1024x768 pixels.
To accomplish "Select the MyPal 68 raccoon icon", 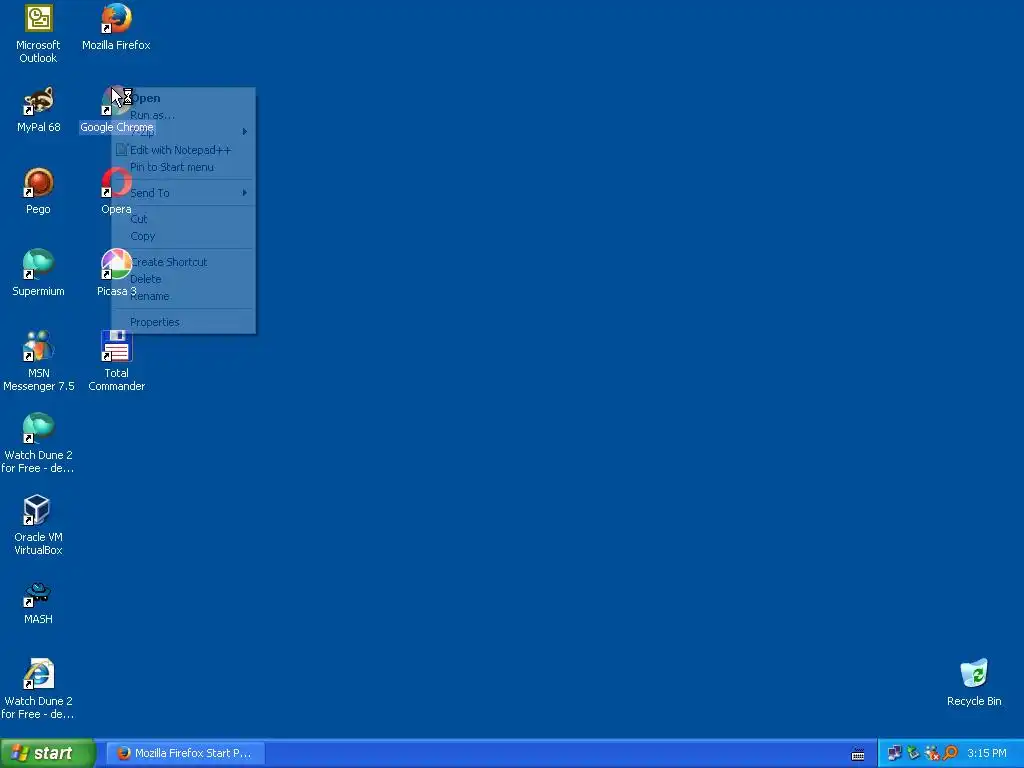I will pyautogui.click(x=38, y=101).
